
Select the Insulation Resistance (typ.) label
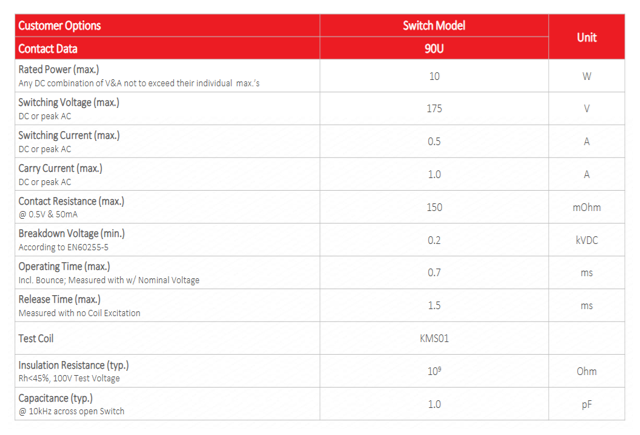[73, 365]
